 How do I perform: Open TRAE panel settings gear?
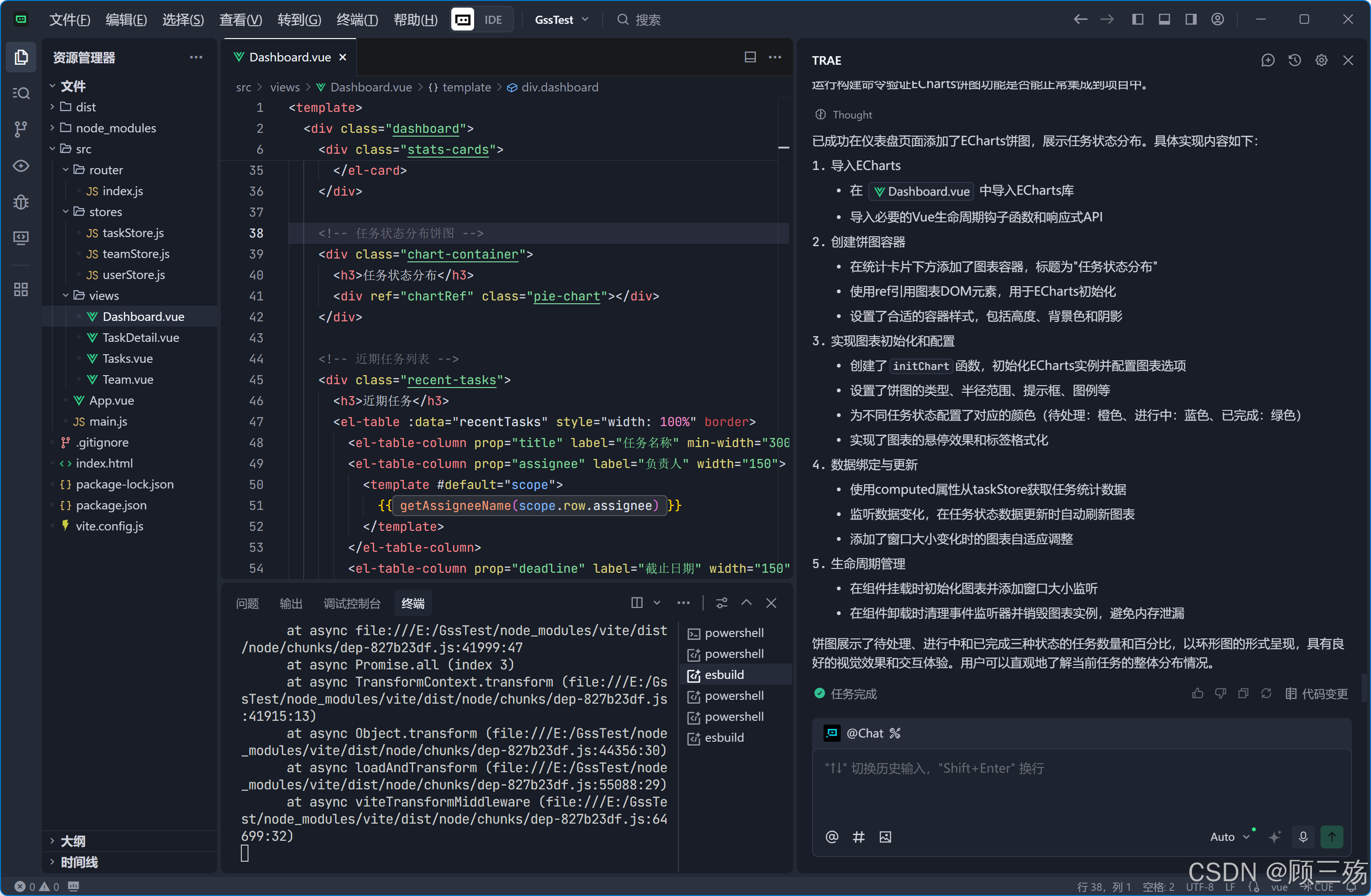pyautogui.click(x=1321, y=60)
